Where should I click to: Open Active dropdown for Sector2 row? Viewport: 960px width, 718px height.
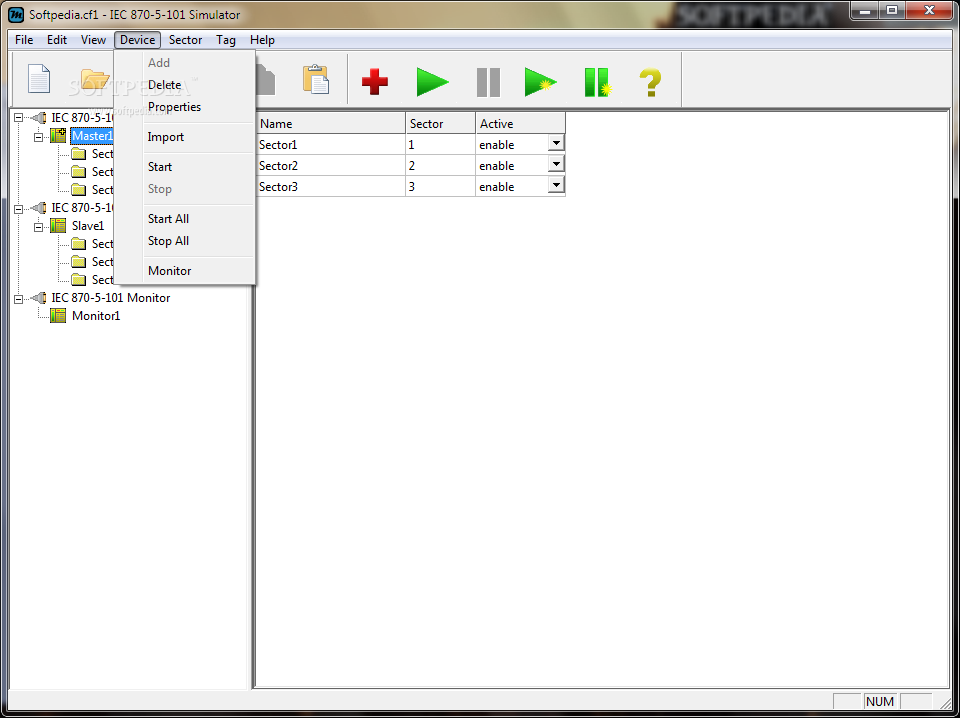click(x=556, y=164)
